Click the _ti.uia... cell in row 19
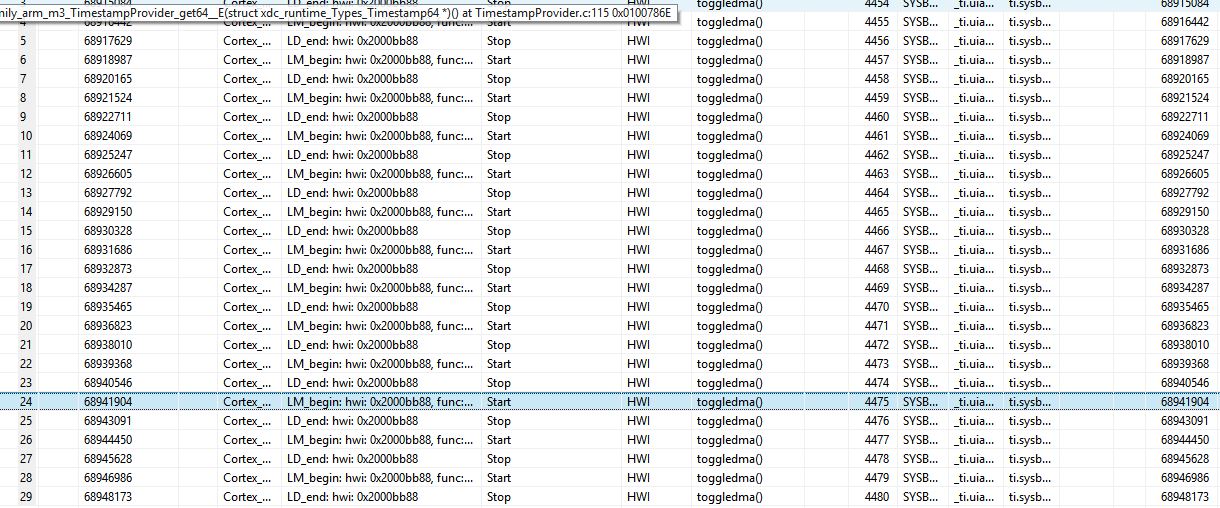This screenshot has width=1220, height=508. [973, 307]
